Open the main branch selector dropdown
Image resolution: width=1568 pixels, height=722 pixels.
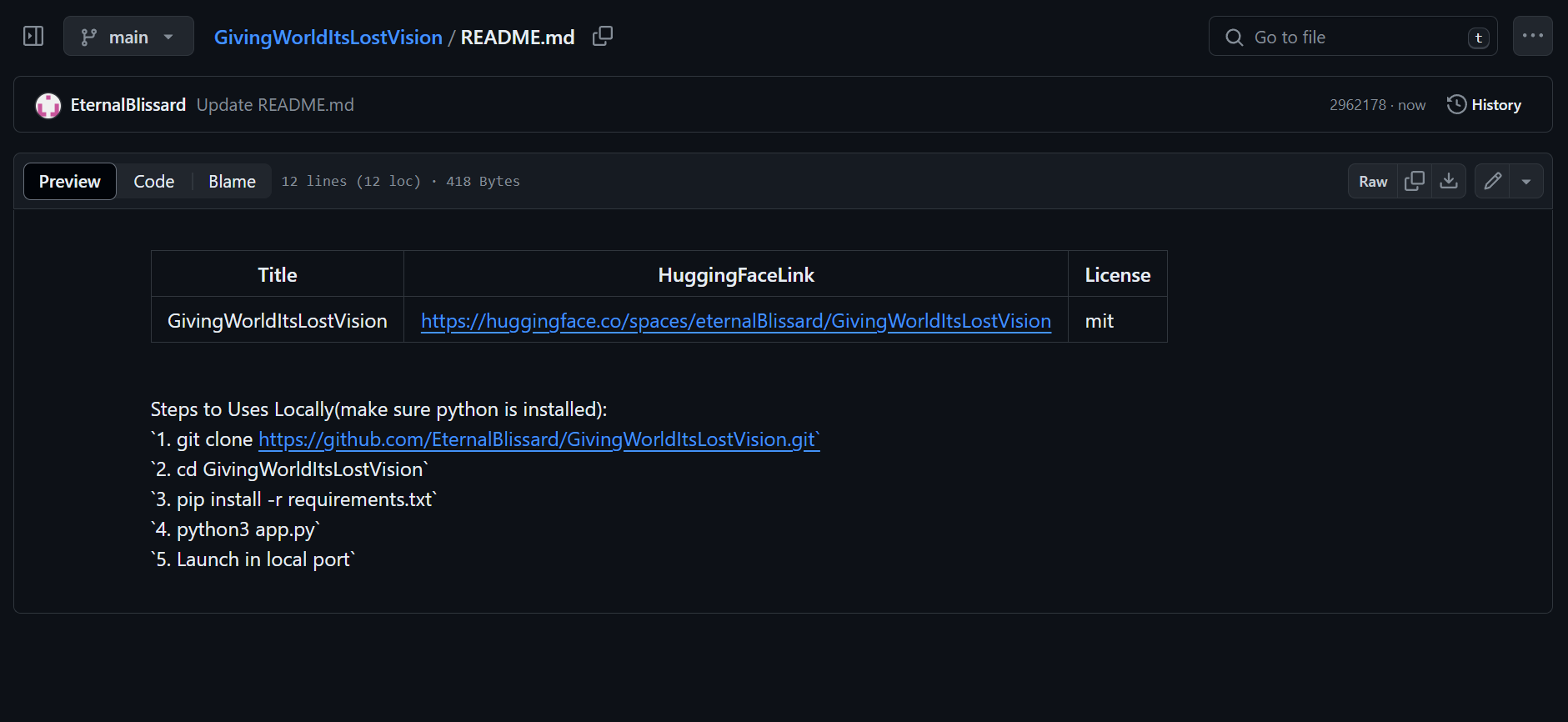pos(128,37)
